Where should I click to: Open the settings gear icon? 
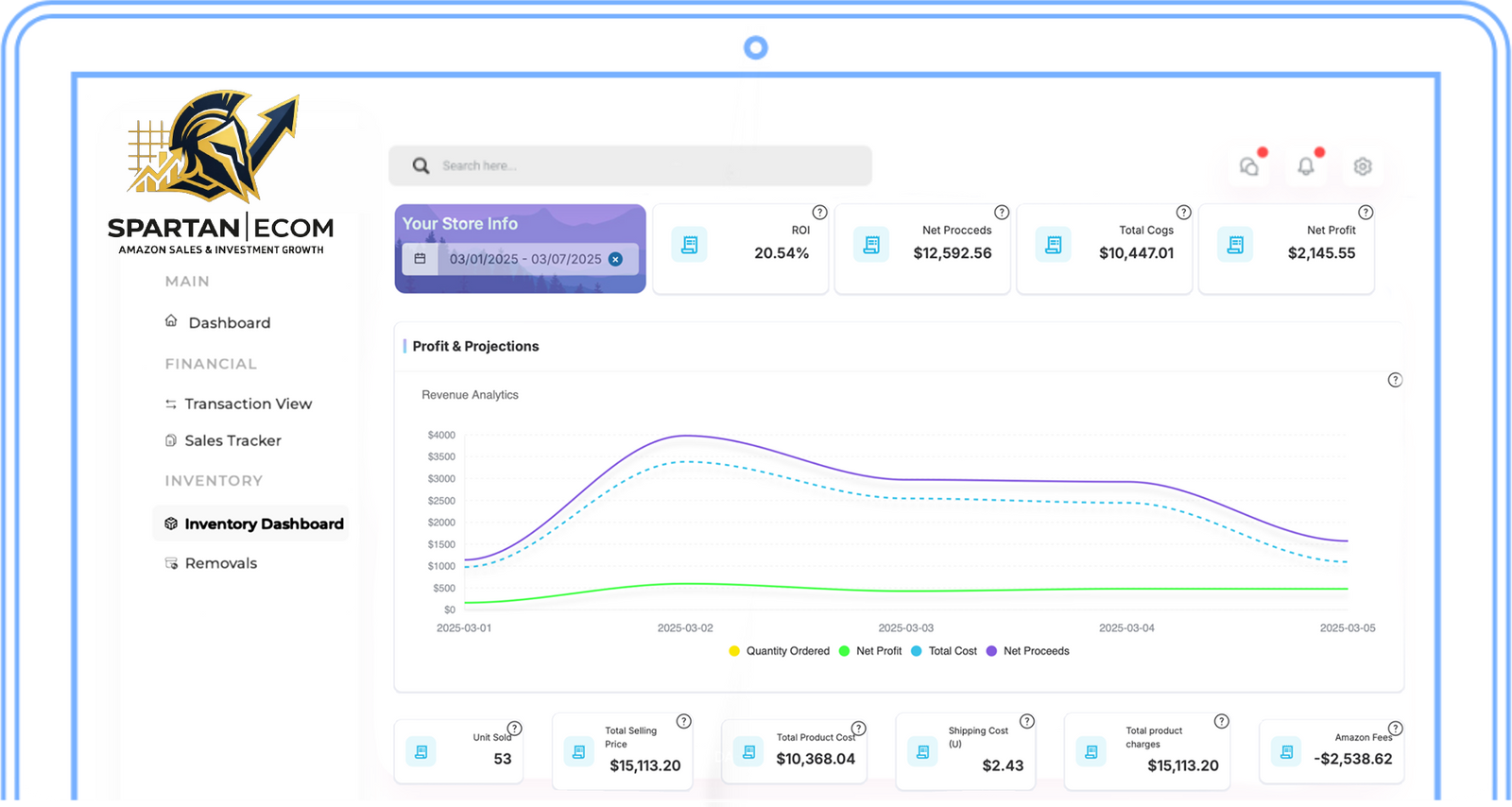(1362, 166)
